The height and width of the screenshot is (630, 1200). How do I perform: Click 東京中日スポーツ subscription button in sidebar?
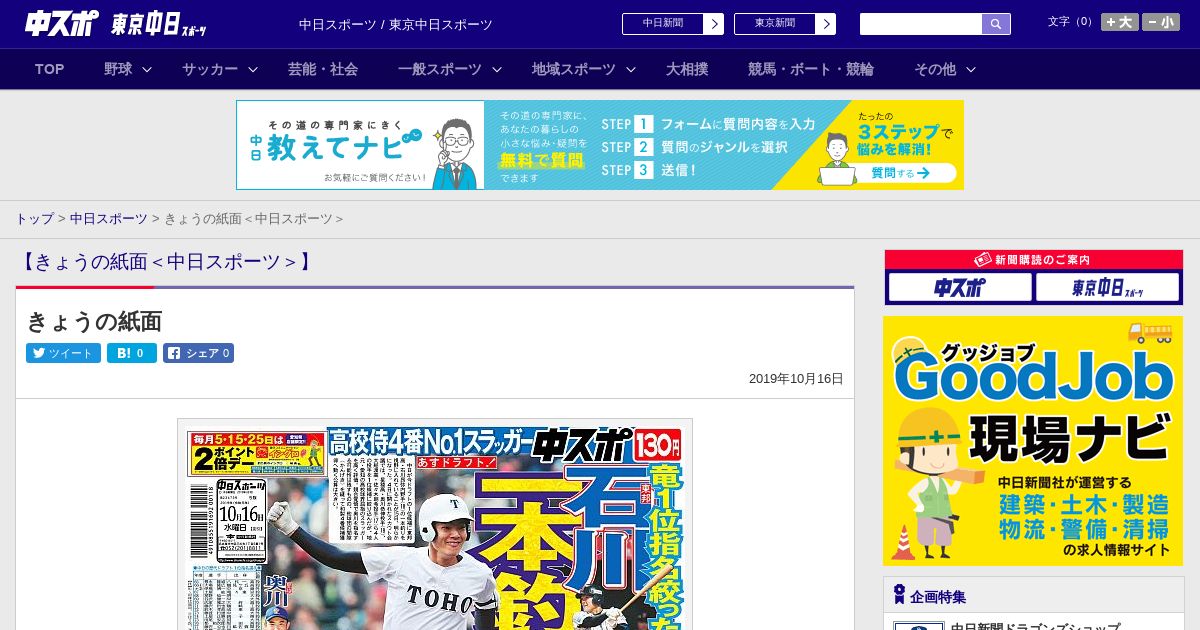(x=1108, y=288)
